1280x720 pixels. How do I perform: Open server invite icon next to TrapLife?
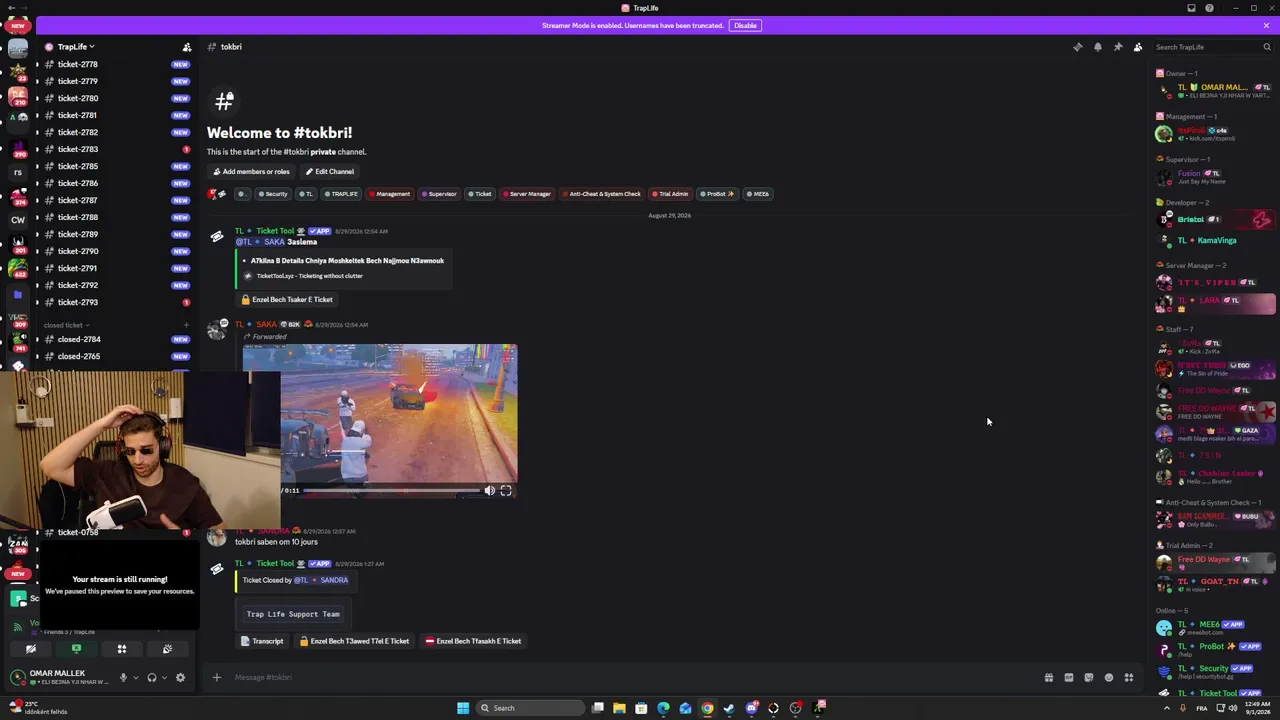(x=187, y=47)
